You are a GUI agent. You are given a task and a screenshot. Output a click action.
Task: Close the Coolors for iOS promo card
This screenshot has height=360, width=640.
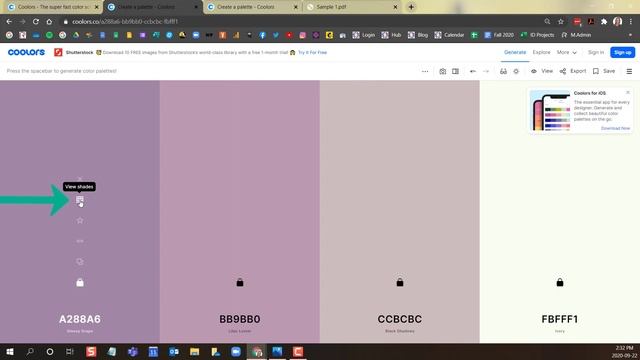tap(628, 93)
